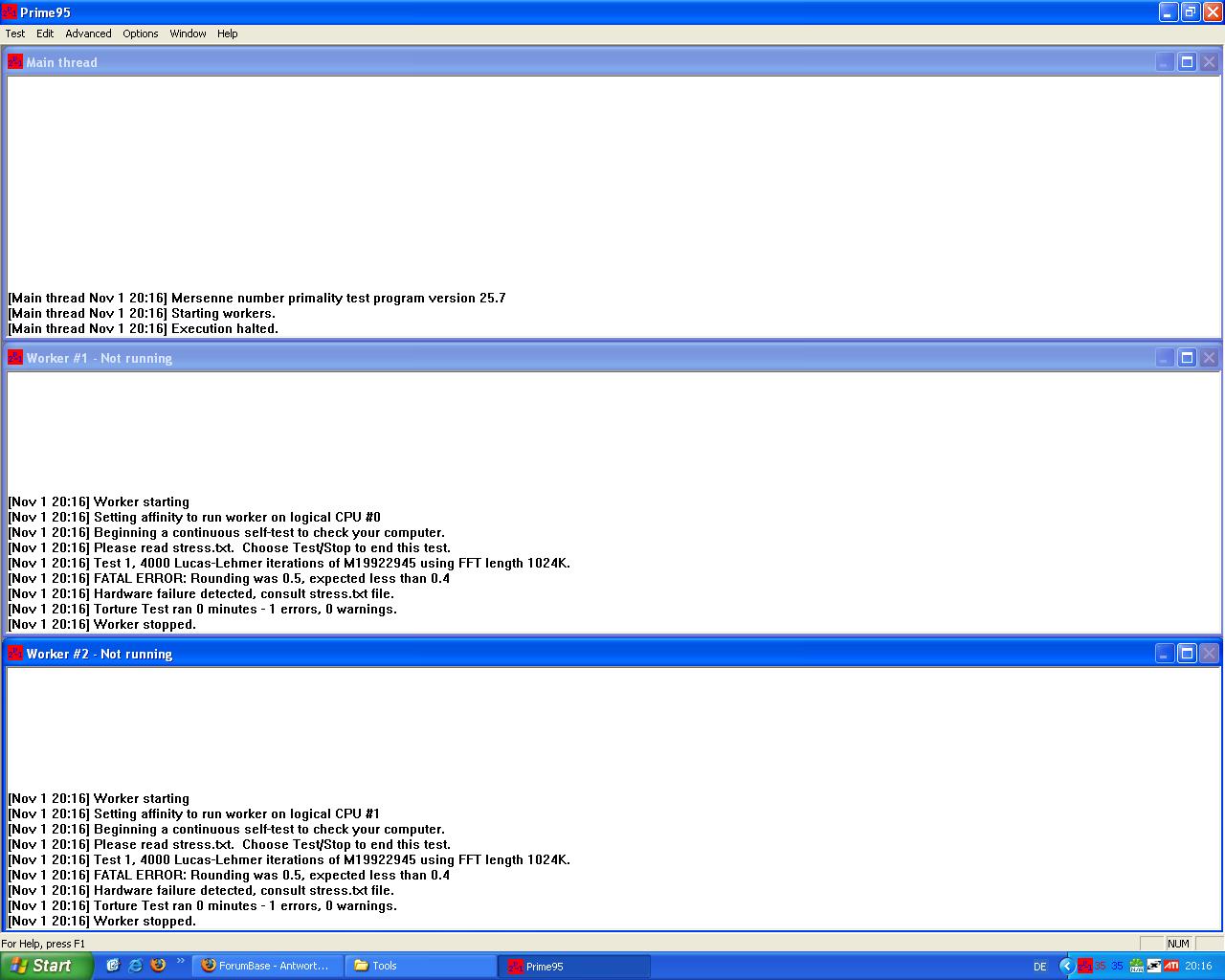This screenshot has height=980, width=1225.
Task: Click the red Prime95 tray icon
Action: coord(1085,967)
